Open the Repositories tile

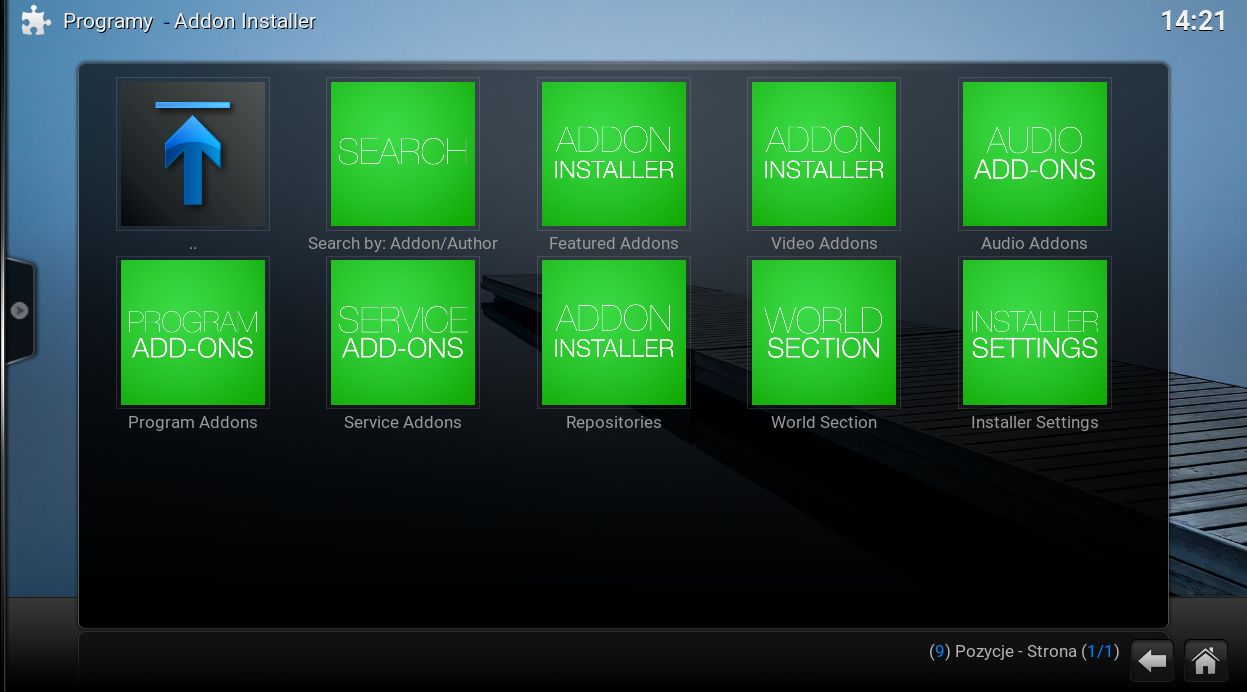[x=614, y=333]
